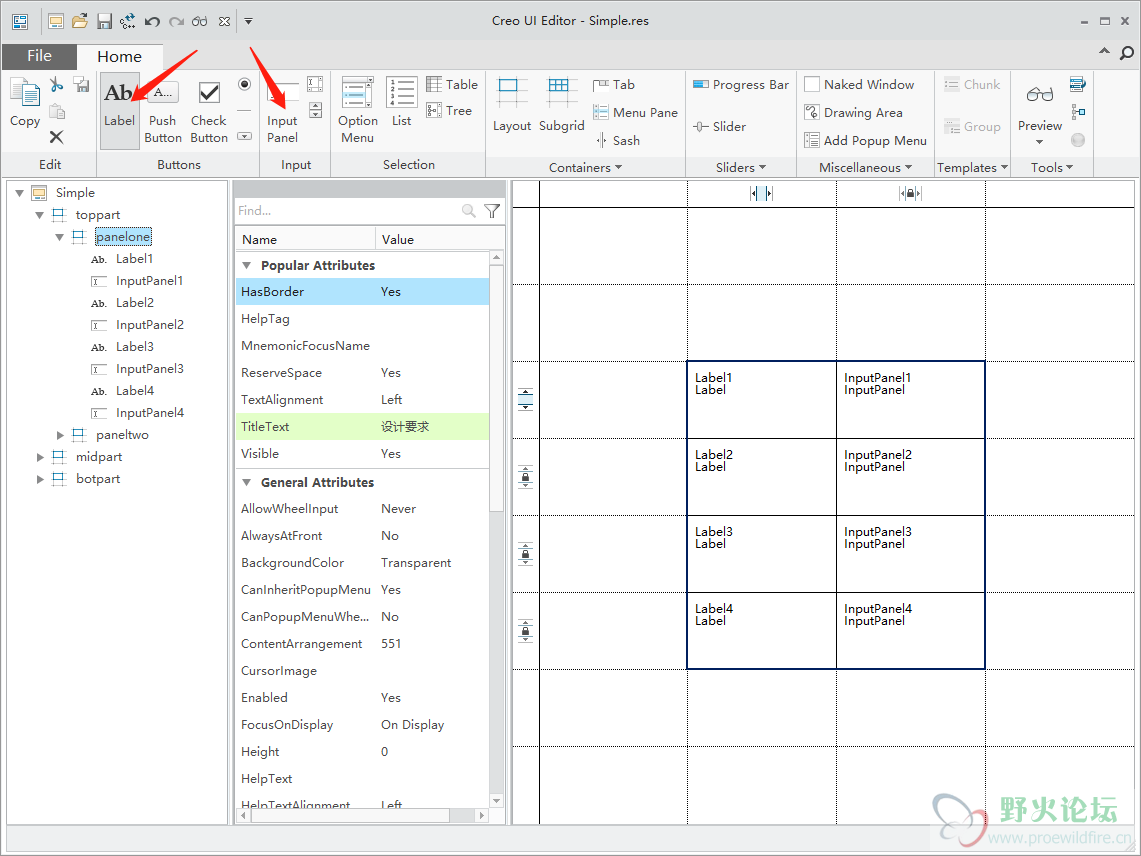Add a Subgrid container

[561, 105]
